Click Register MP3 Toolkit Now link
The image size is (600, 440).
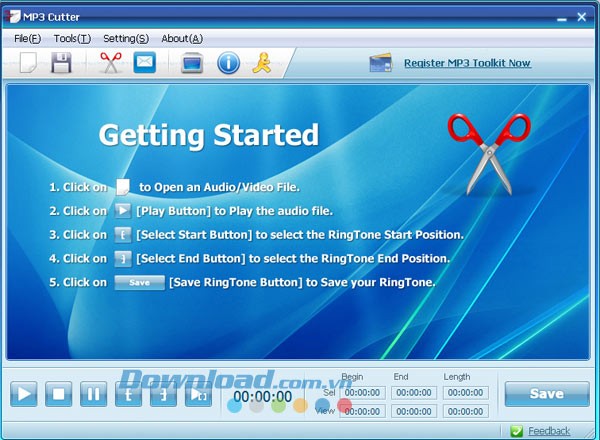[x=467, y=63]
